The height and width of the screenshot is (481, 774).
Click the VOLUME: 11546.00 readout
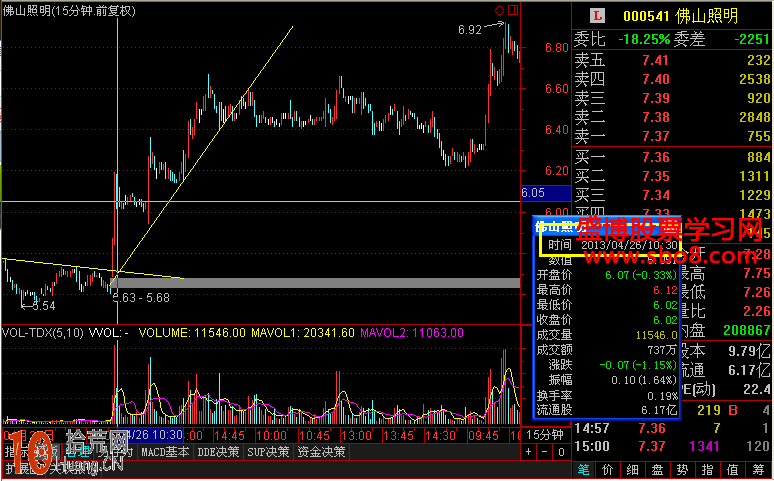[192, 333]
